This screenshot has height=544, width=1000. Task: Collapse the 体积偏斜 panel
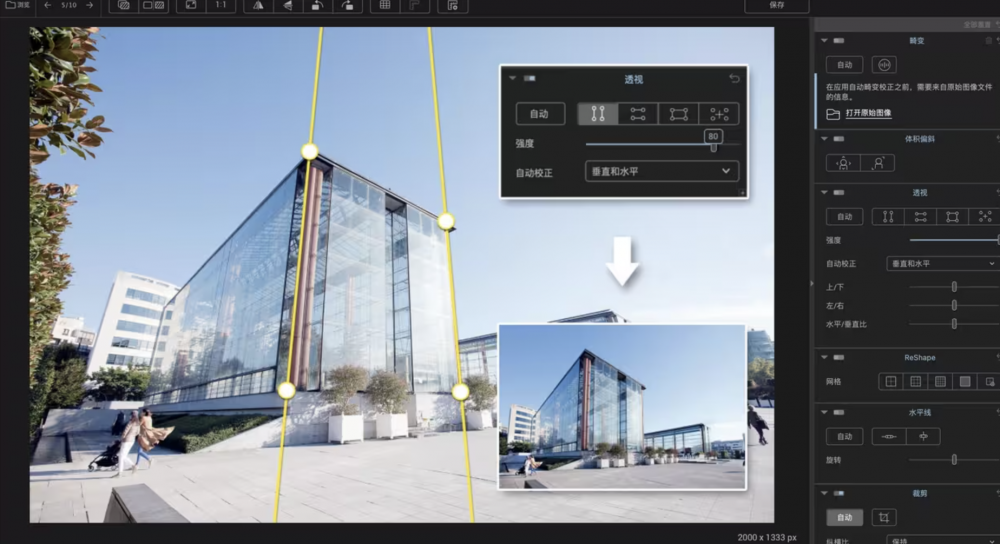click(x=824, y=138)
